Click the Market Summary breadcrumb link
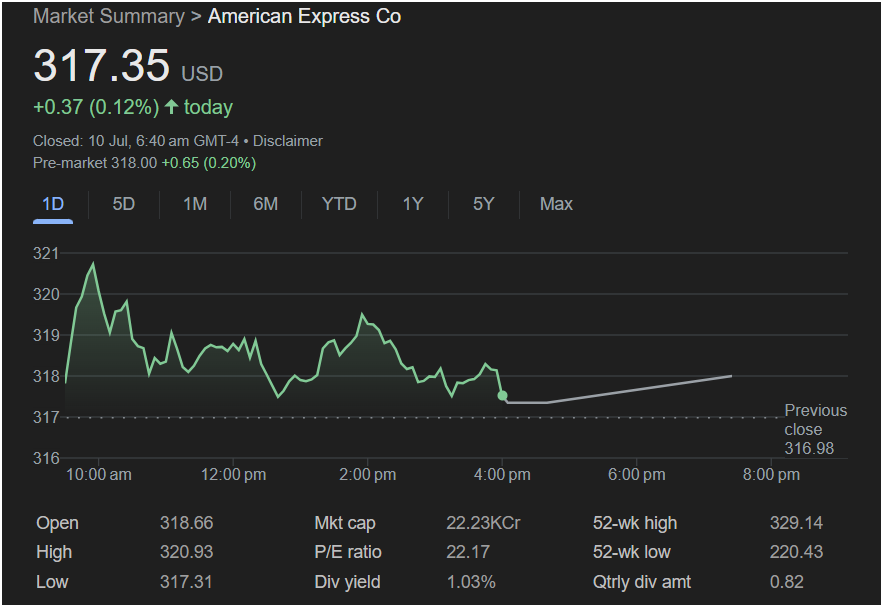 (x=108, y=17)
